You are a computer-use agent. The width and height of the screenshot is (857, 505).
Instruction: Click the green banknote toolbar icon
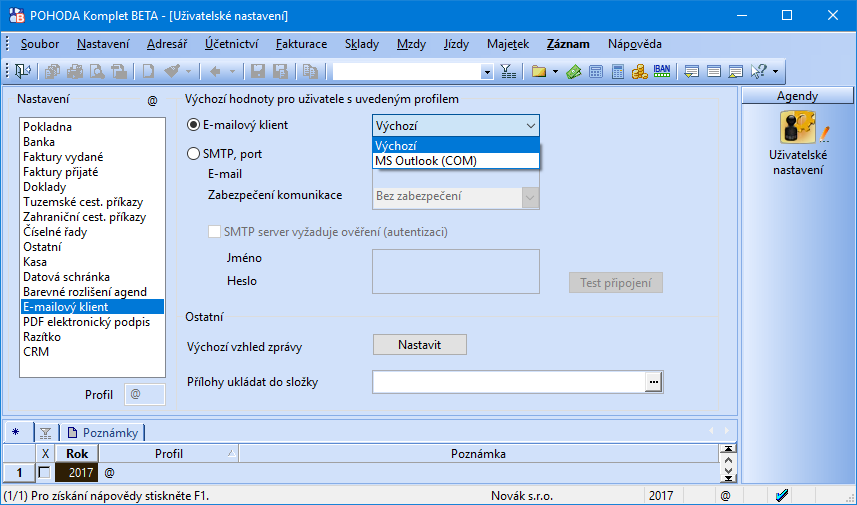coord(573,71)
